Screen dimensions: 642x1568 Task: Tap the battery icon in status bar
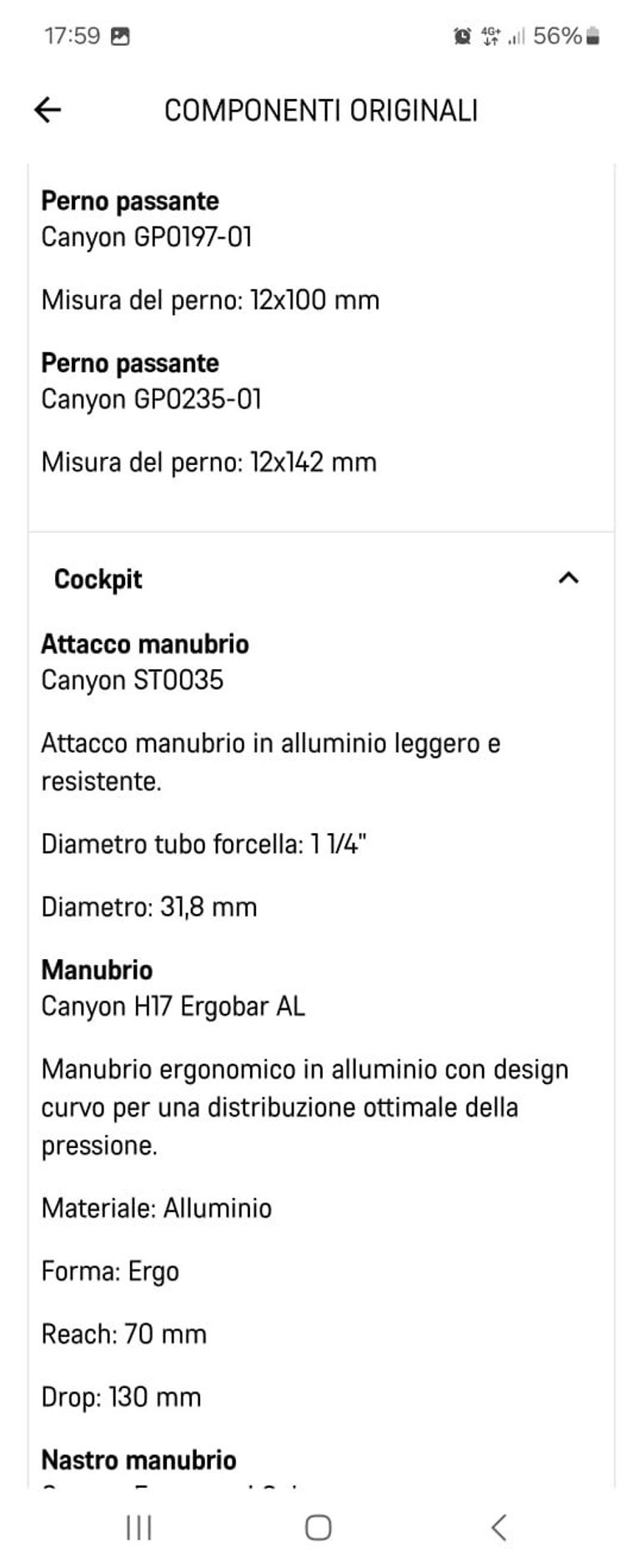point(593,36)
